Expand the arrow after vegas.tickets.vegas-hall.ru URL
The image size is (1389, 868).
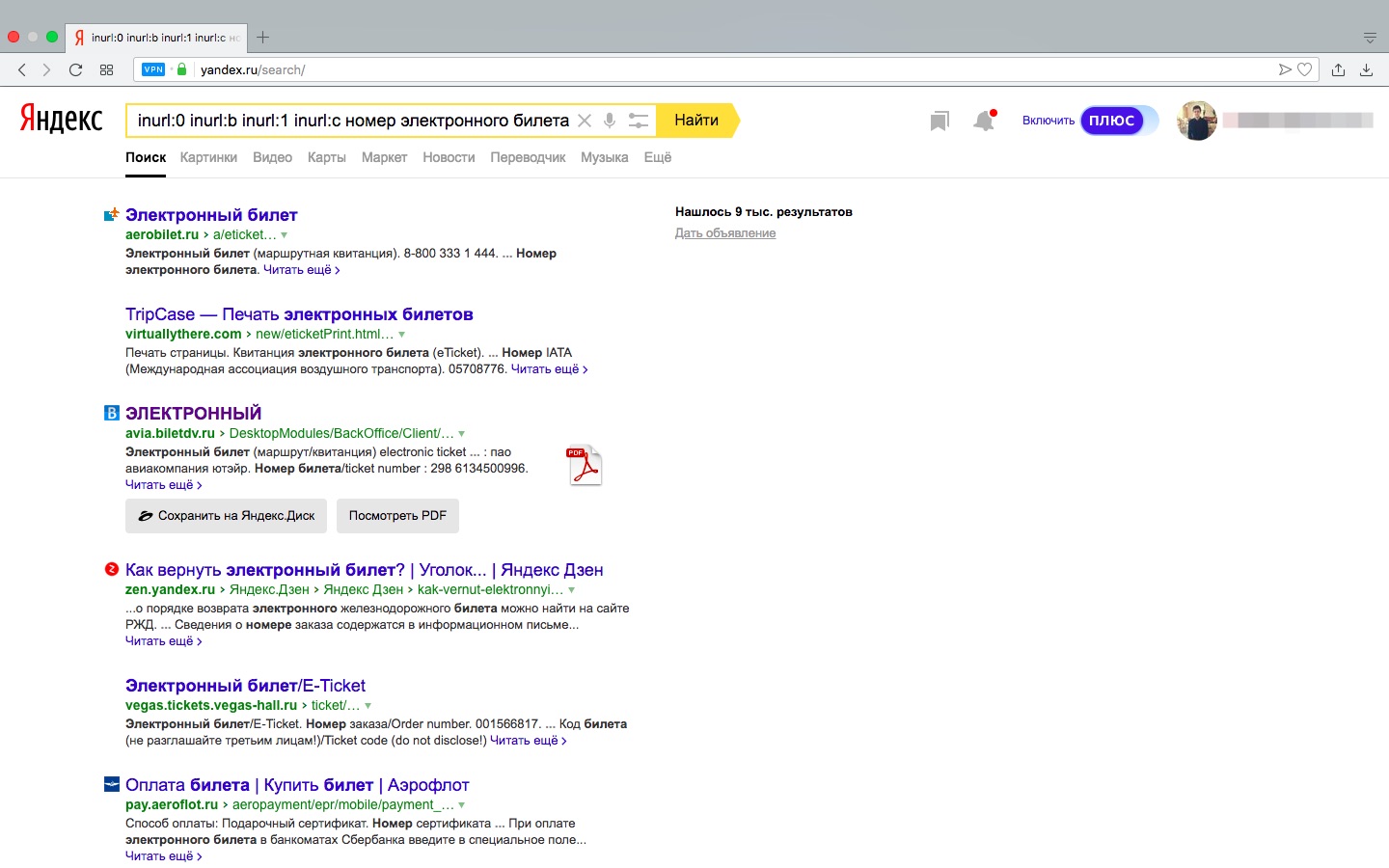pyautogui.click(x=368, y=706)
